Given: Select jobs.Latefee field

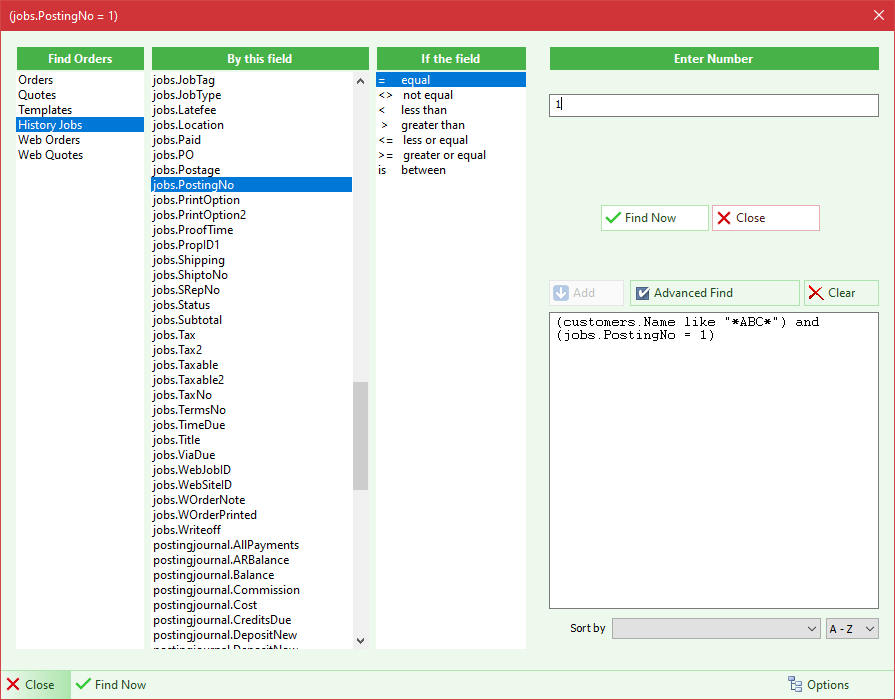Looking at the screenshot, I should click(252, 110).
